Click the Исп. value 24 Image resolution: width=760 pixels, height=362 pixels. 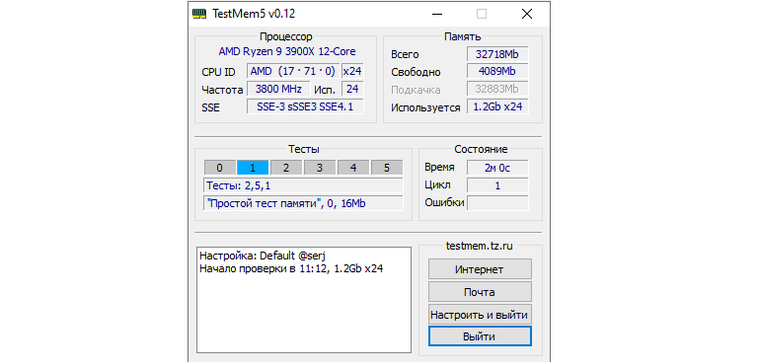click(x=352, y=89)
